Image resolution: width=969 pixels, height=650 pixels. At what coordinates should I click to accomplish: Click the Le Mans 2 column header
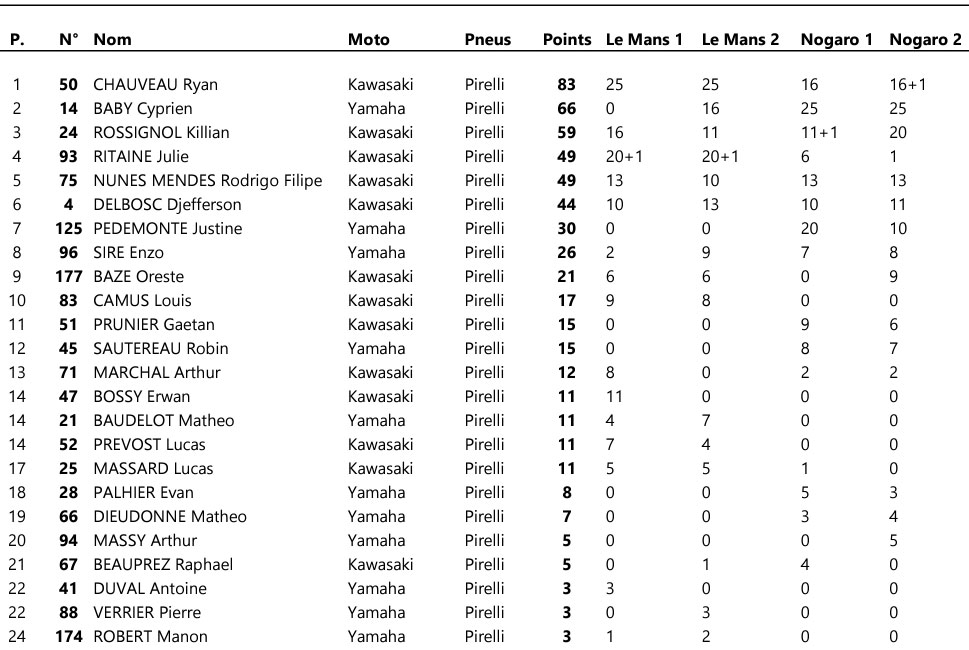740,40
